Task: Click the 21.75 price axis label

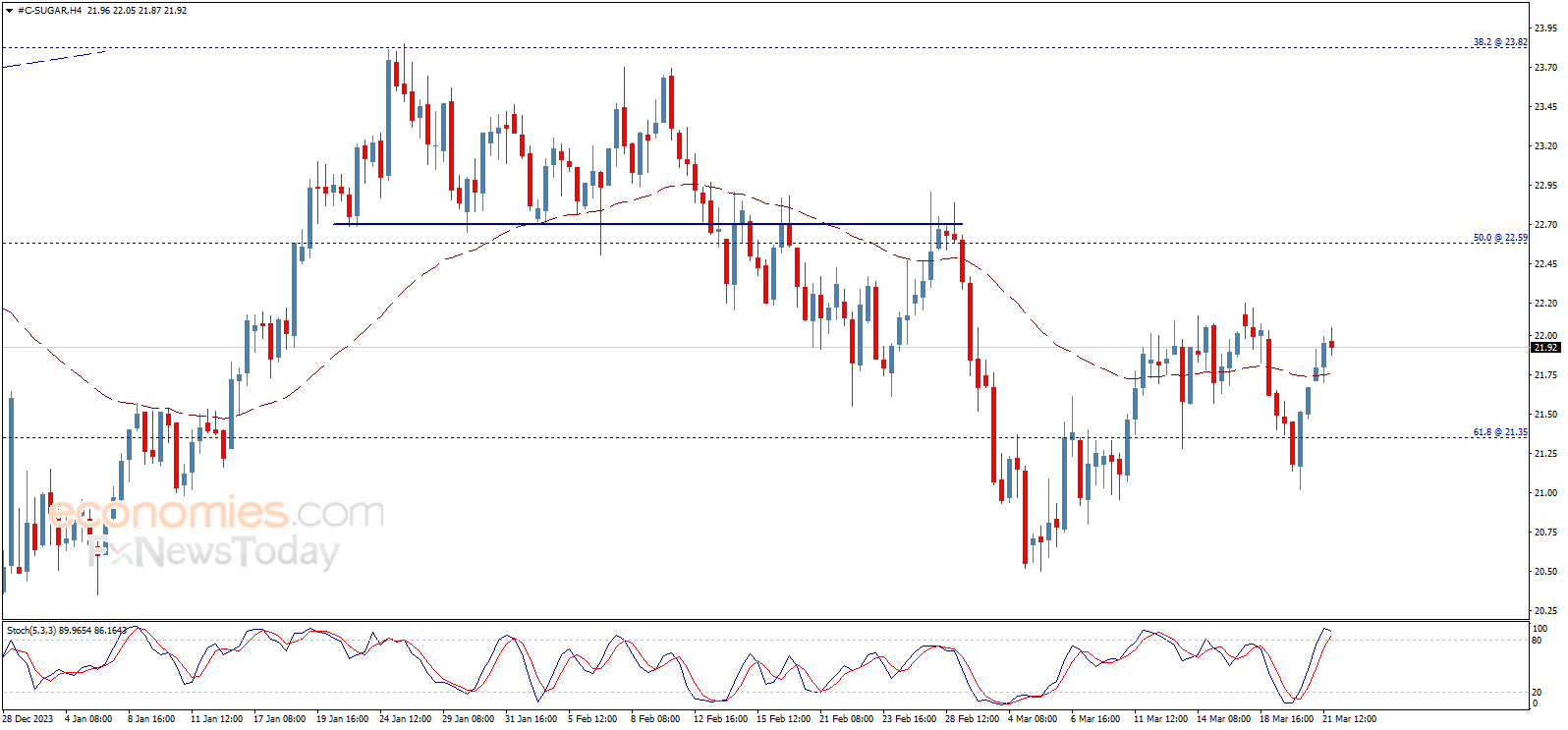Action: pos(1545,375)
